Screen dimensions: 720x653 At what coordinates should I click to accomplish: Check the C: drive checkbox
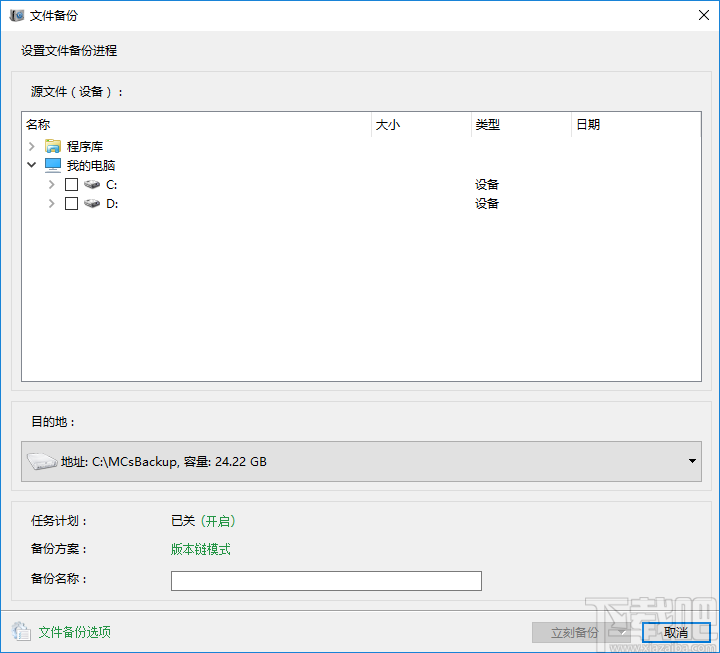(x=71, y=185)
